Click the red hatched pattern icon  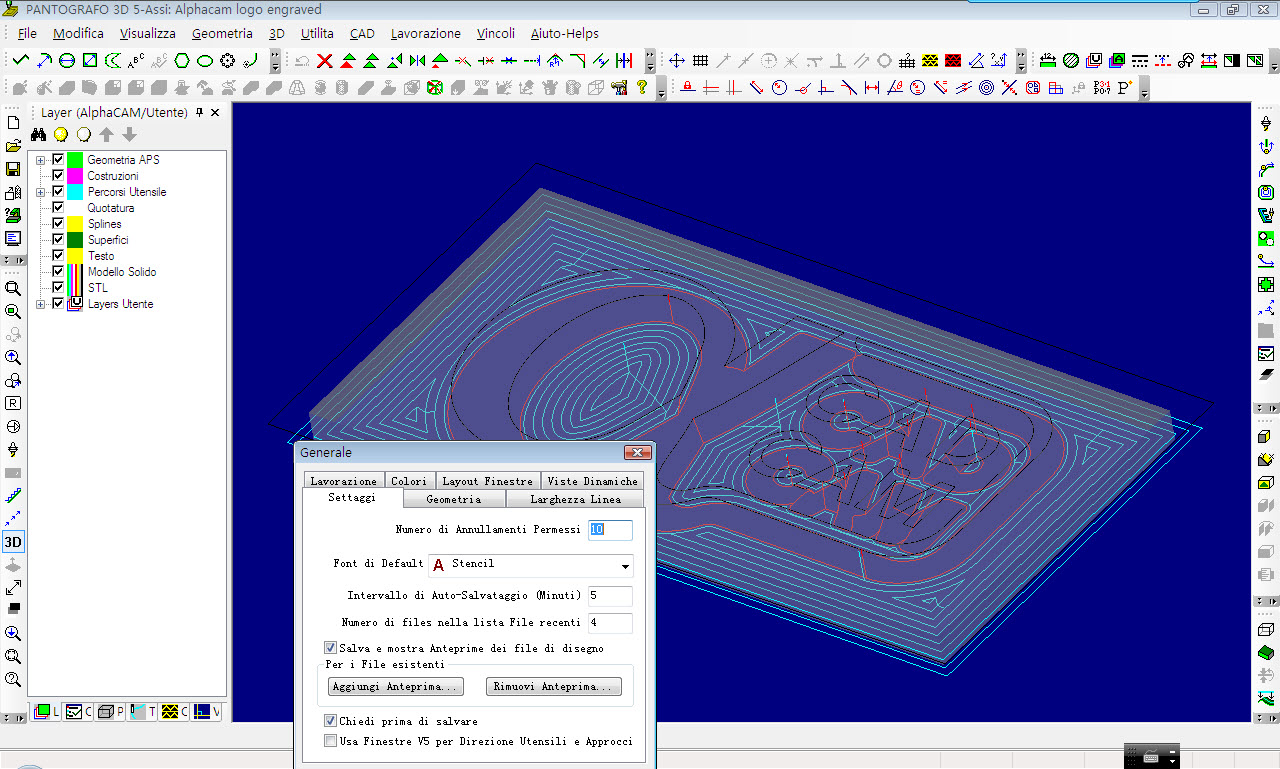pos(953,61)
